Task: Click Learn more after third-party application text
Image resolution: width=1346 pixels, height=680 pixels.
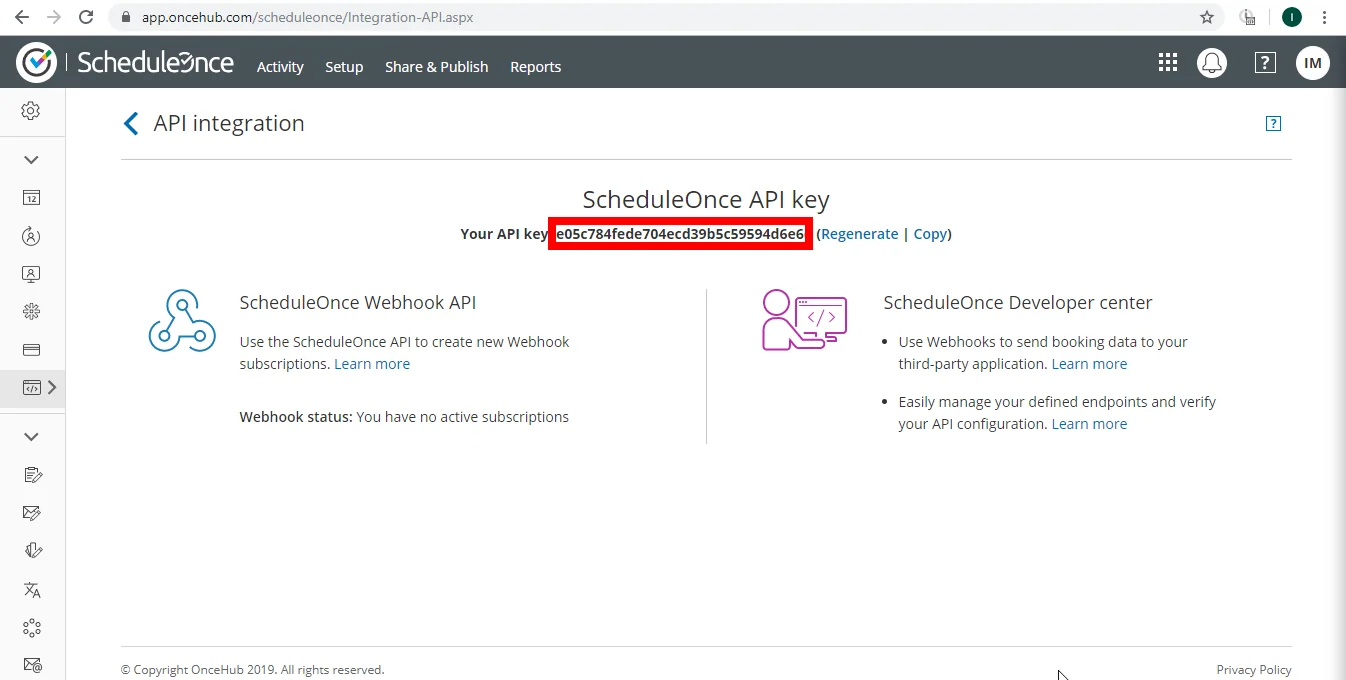Action: point(1089,364)
